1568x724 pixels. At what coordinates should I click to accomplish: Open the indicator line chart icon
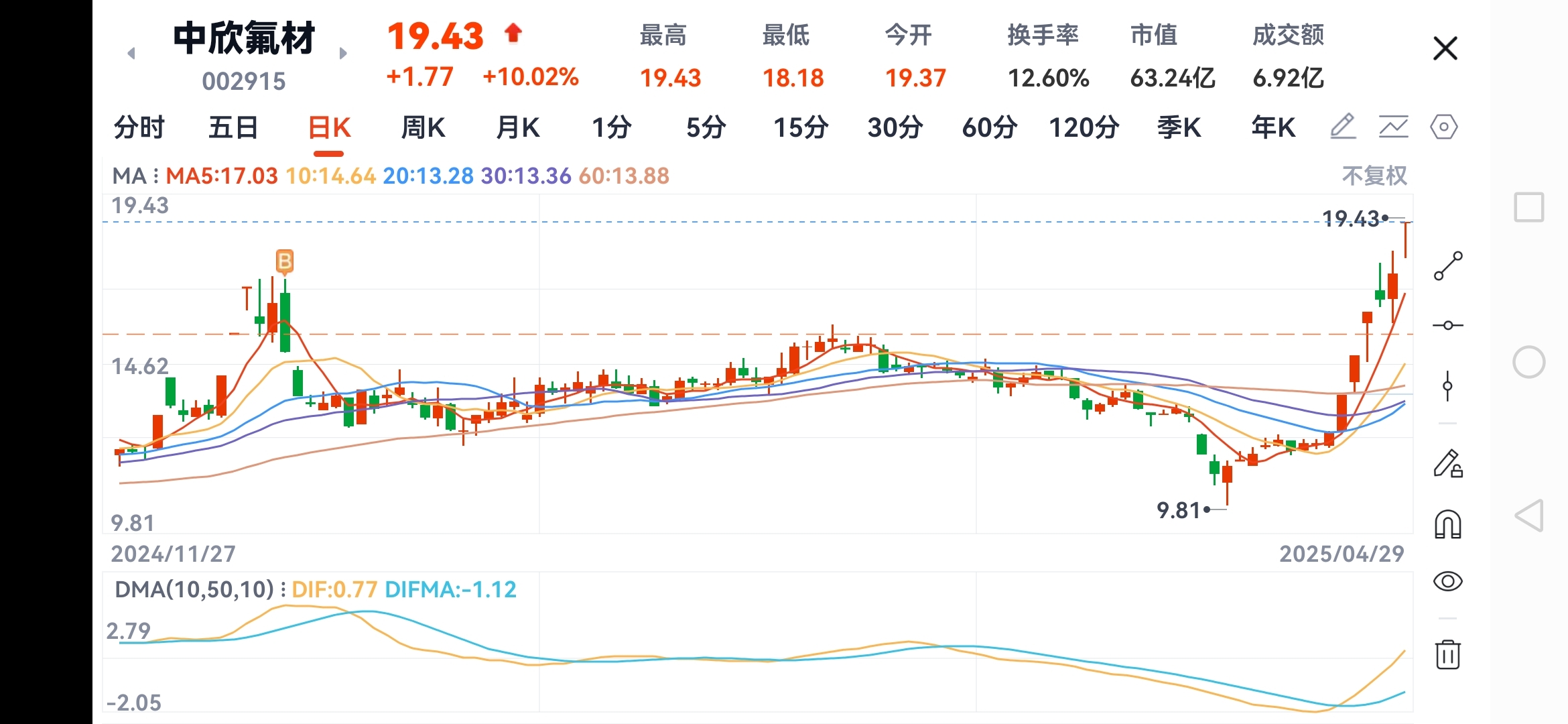(1394, 127)
